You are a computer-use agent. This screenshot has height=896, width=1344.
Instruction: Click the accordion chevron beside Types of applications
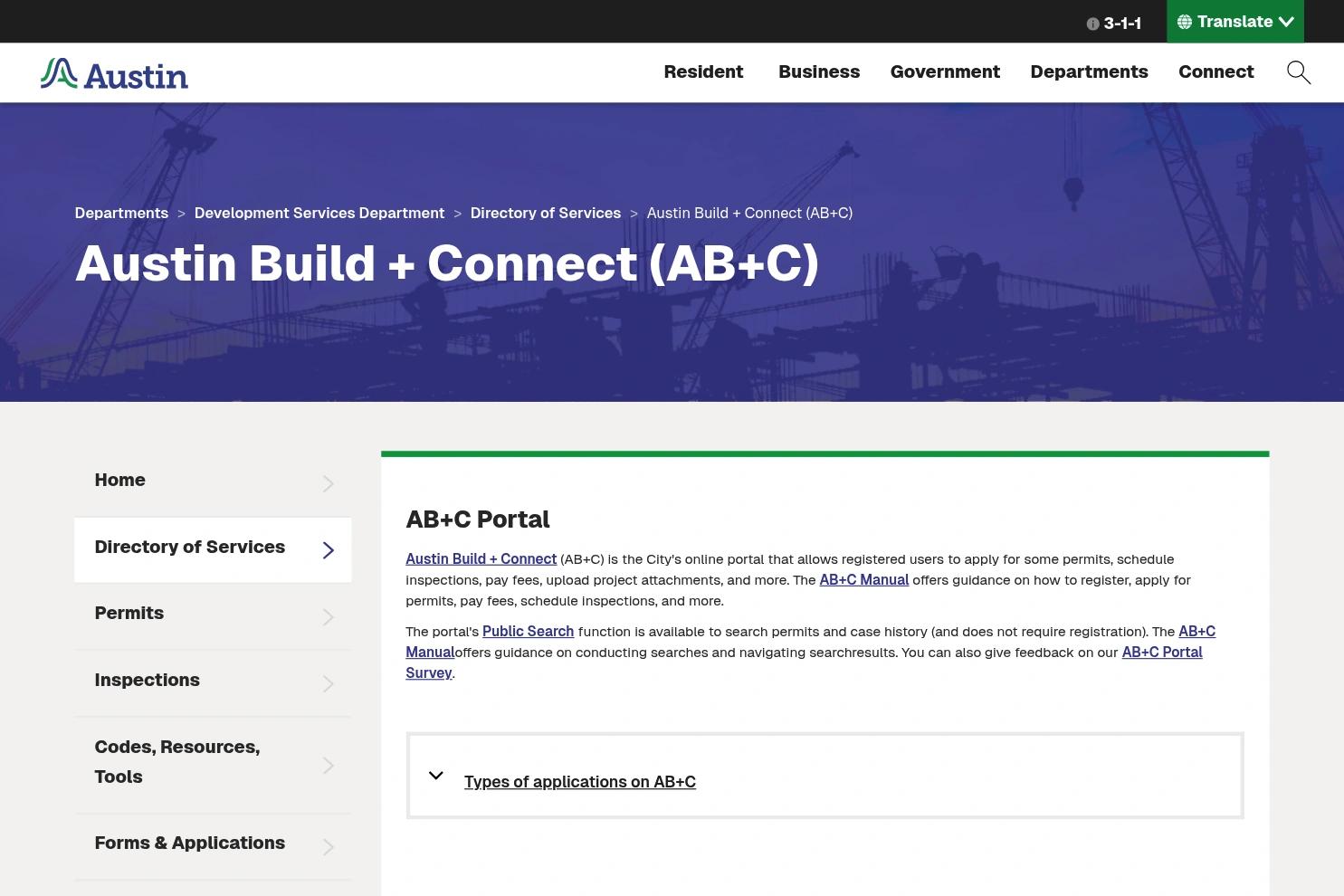(x=435, y=776)
